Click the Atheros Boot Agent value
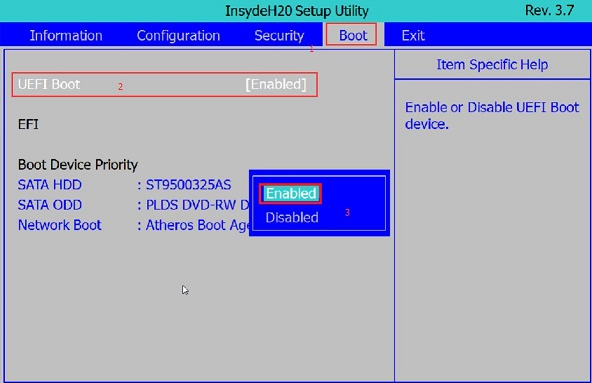This screenshot has width=592, height=383. click(x=197, y=225)
